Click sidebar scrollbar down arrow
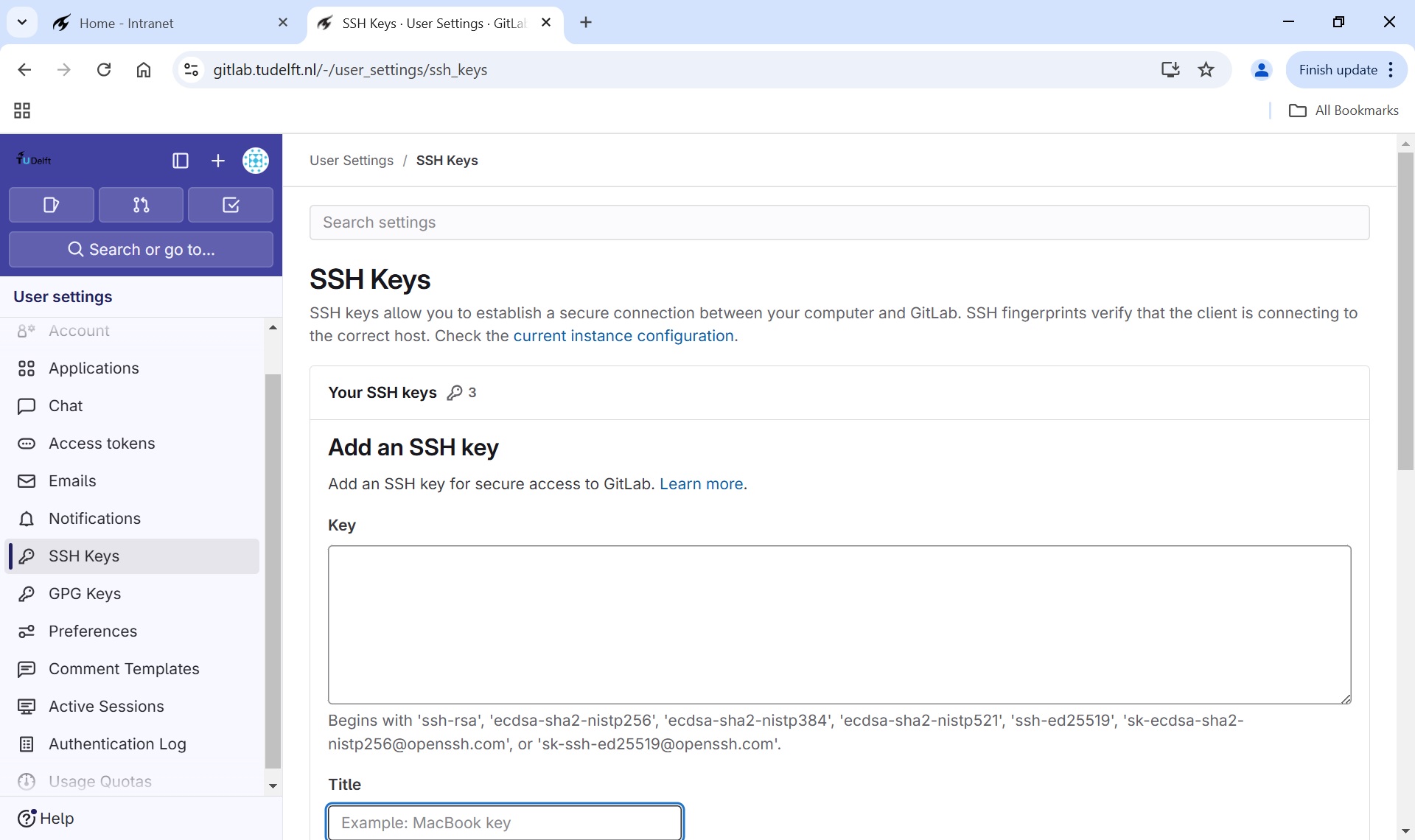 (x=273, y=785)
